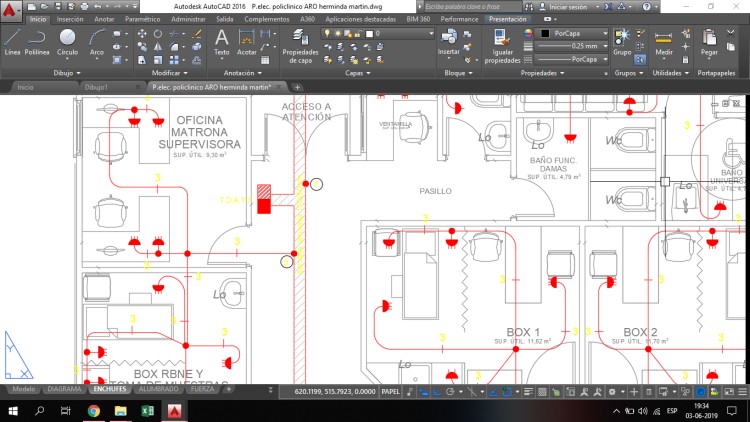Toggle Ortho mode in status bar
This screenshot has width=750, height=422.
click(x=437, y=392)
